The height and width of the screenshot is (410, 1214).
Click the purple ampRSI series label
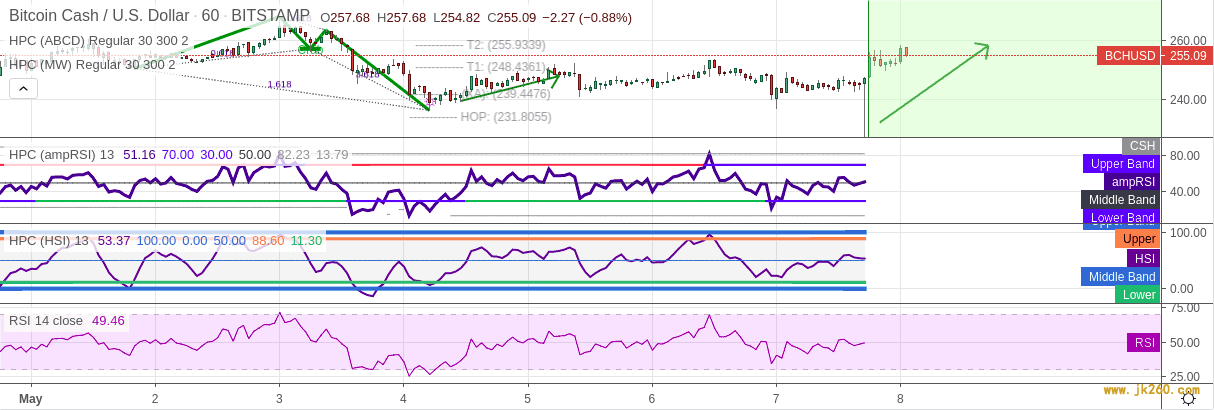(1132, 182)
